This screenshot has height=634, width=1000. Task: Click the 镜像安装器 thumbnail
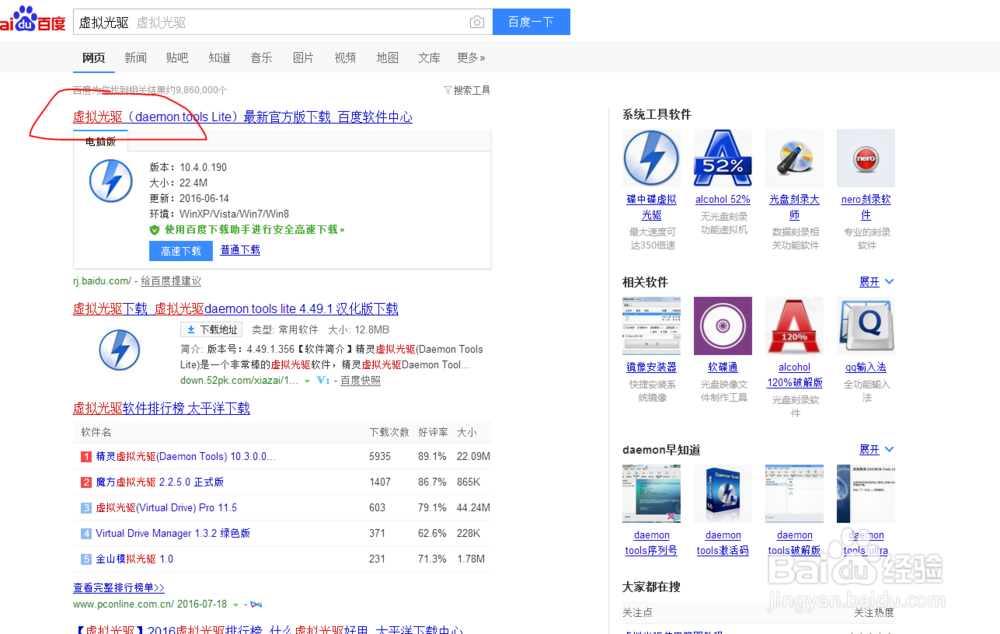click(x=651, y=326)
